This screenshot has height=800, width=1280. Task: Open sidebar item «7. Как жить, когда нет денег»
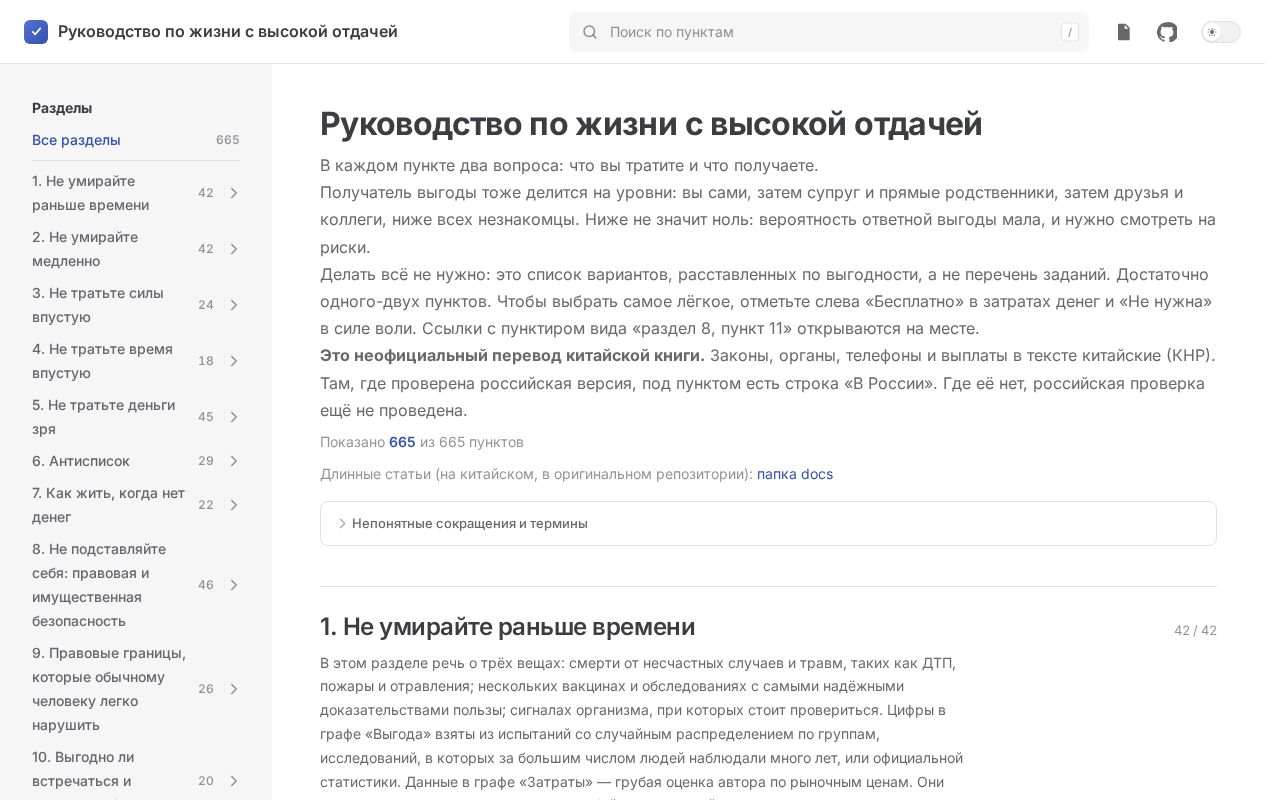[109, 505]
